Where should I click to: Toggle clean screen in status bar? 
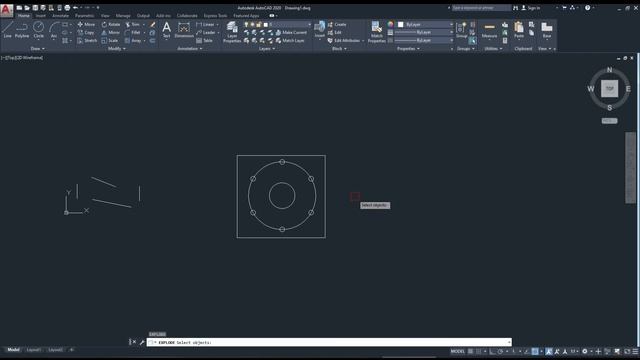point(627,351)
